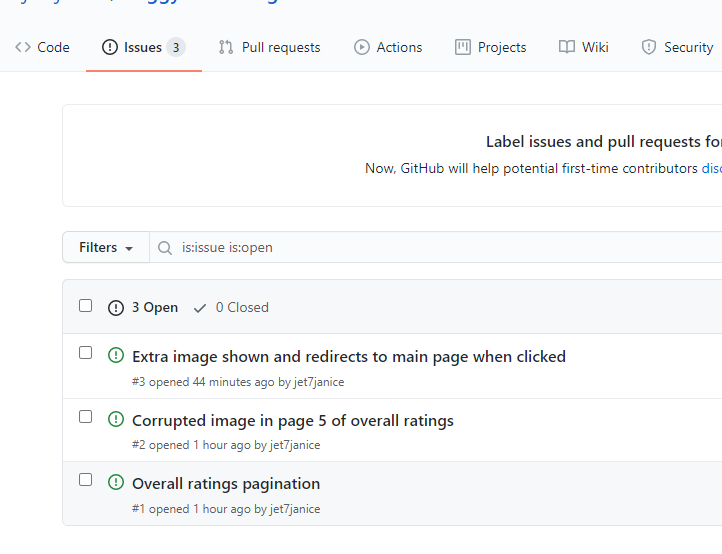Toggle the select-all issues checkbox
This screenshot has height=554, width=722.
click(x=85, y=306)
